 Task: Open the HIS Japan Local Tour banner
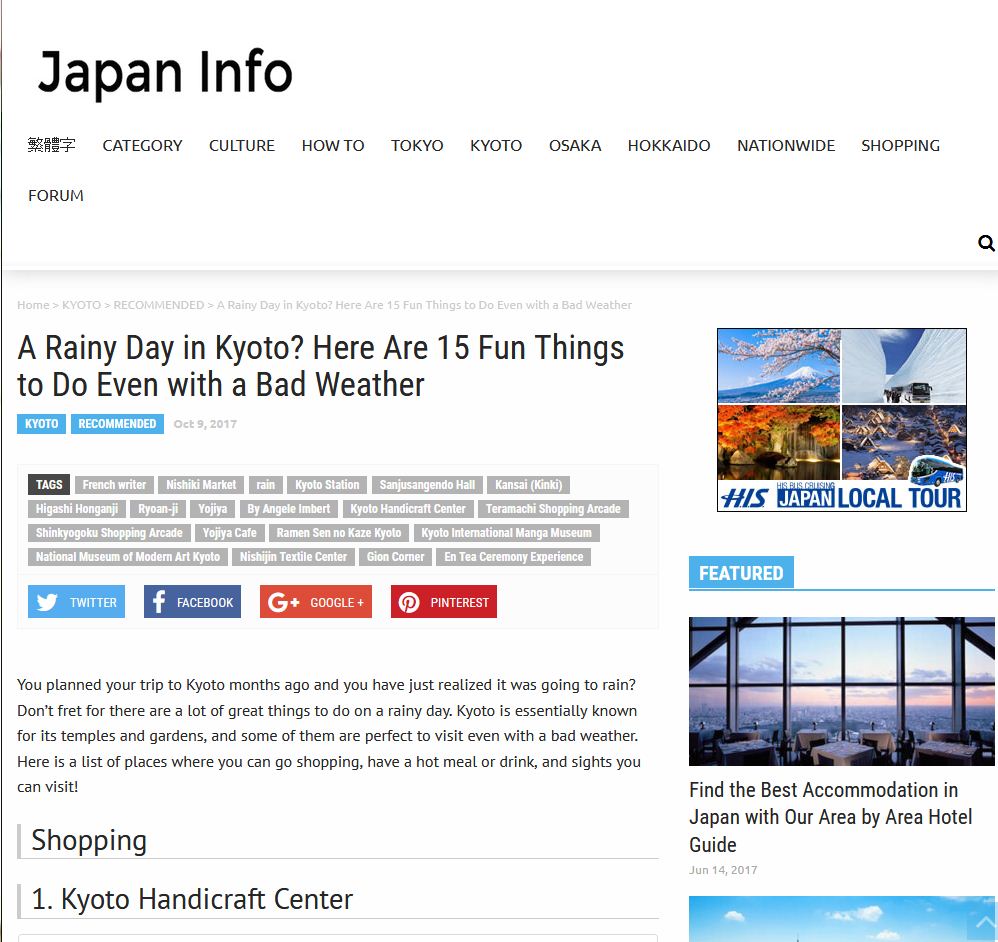[x=841, y=420]
